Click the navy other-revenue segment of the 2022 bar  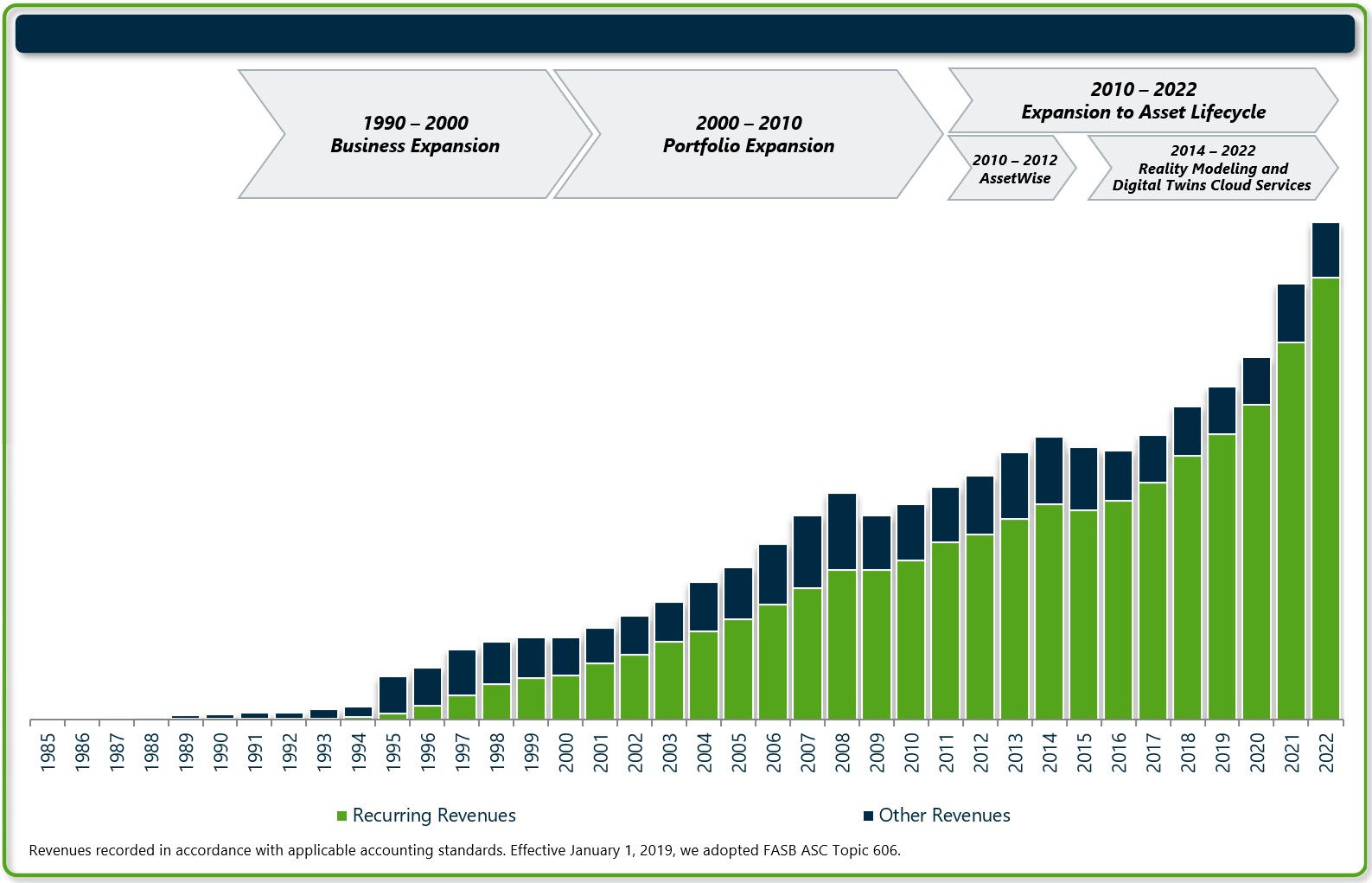click(x=1325, y=250)
